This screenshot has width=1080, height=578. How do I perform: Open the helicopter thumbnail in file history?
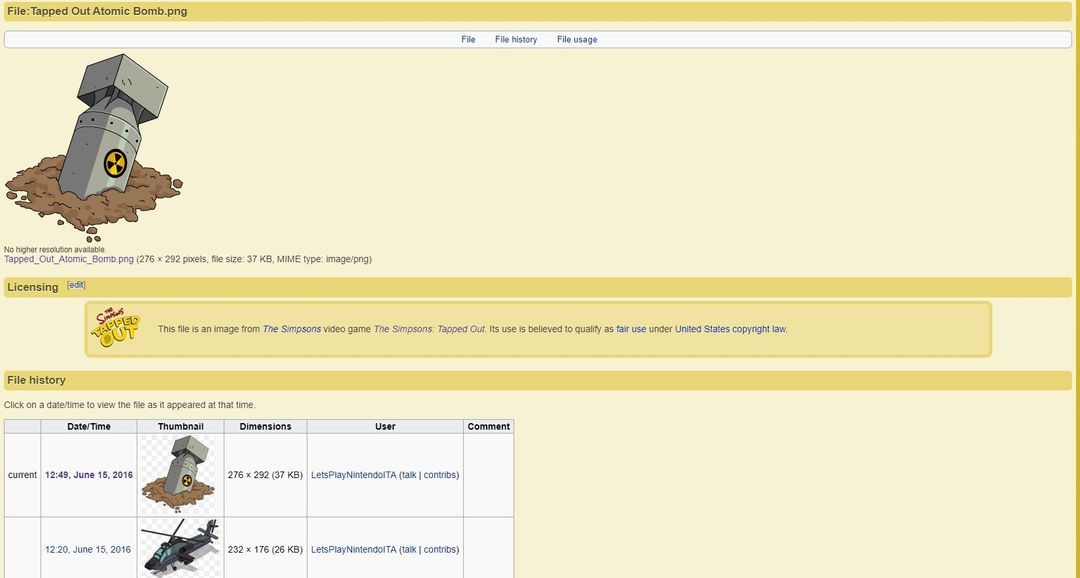point(180,547)
